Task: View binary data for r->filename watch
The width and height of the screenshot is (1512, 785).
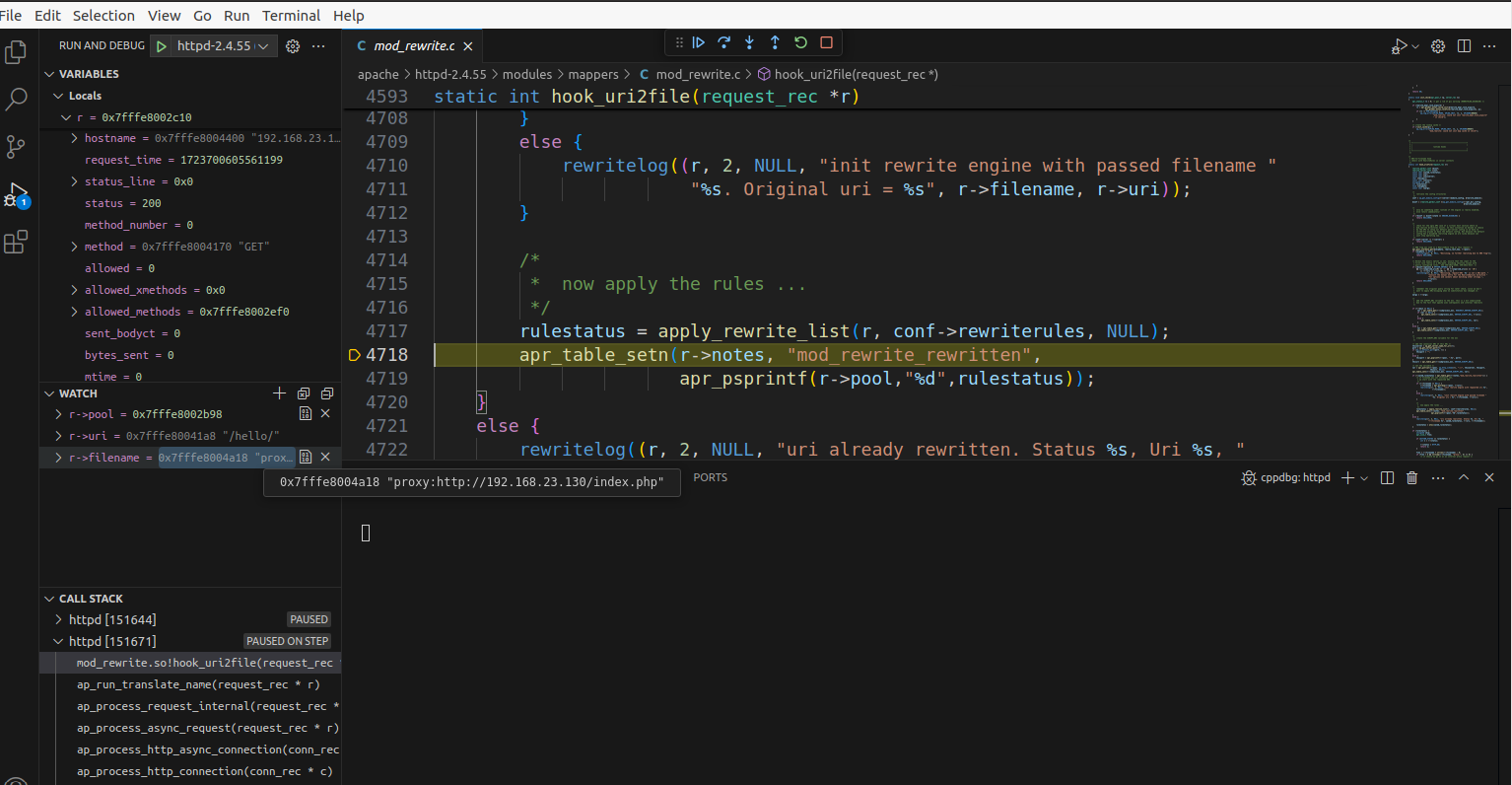Action: [306, 457]
